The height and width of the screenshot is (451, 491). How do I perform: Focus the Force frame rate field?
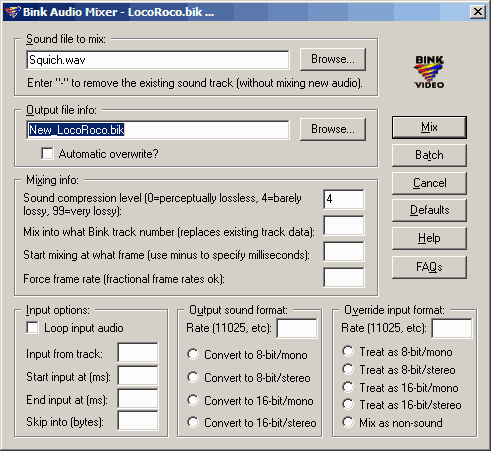pos(344,277)
